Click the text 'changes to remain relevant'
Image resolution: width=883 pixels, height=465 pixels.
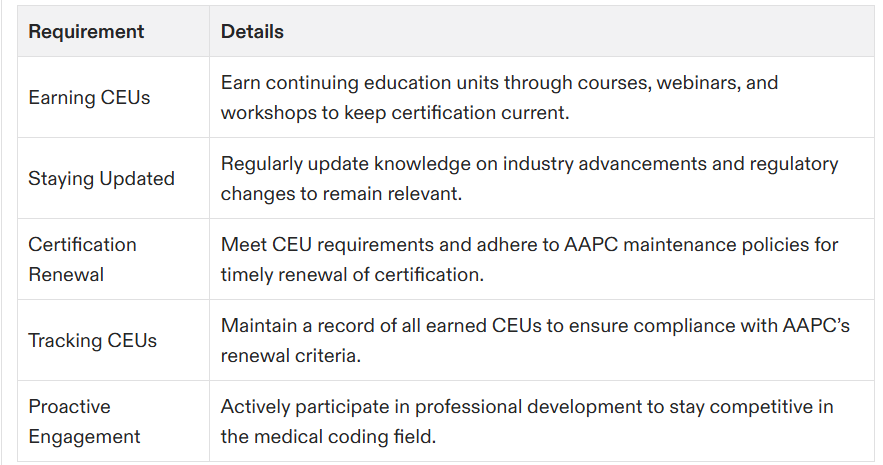[x=340, y=194]
